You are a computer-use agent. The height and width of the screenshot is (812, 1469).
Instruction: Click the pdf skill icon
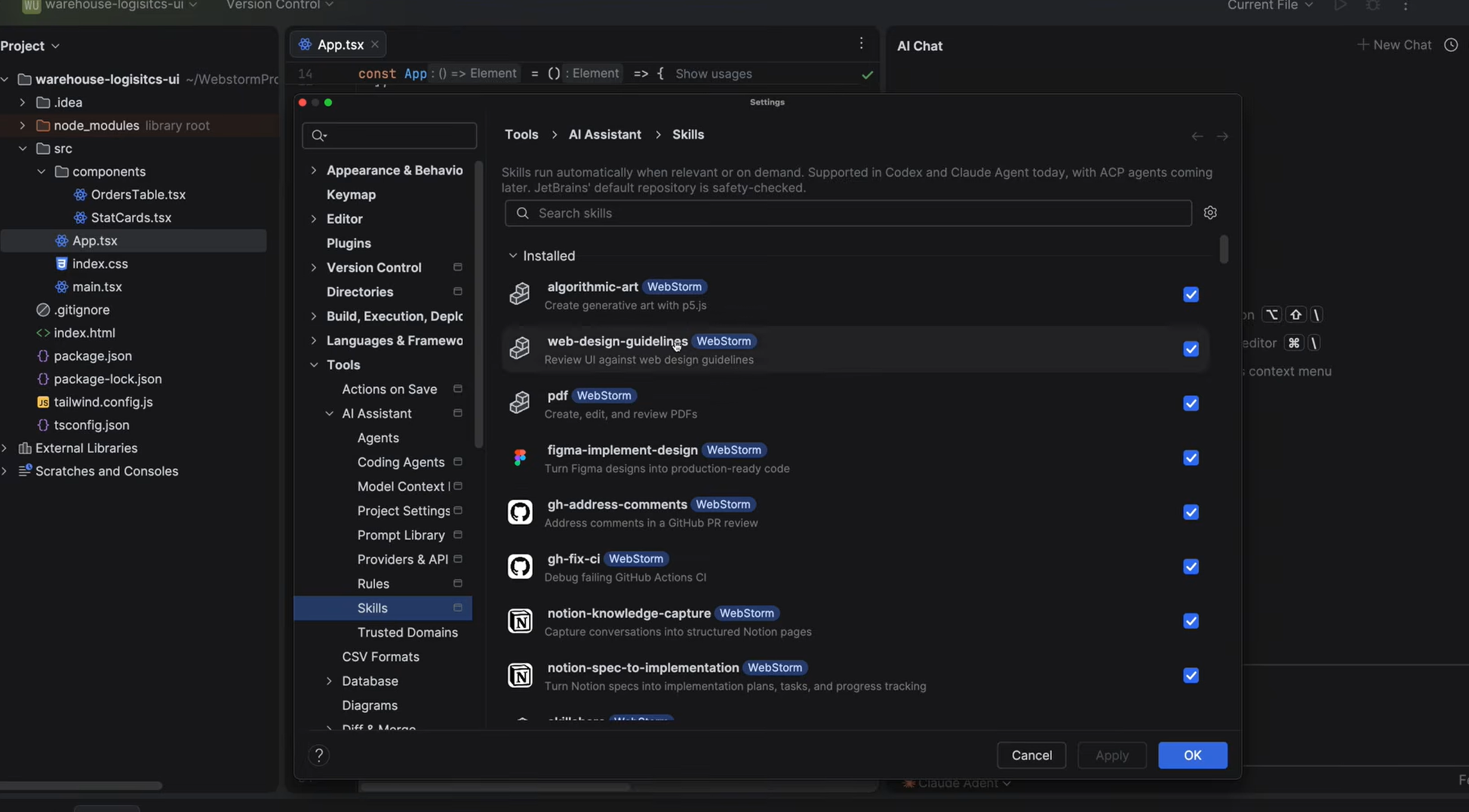coord(520,402)
